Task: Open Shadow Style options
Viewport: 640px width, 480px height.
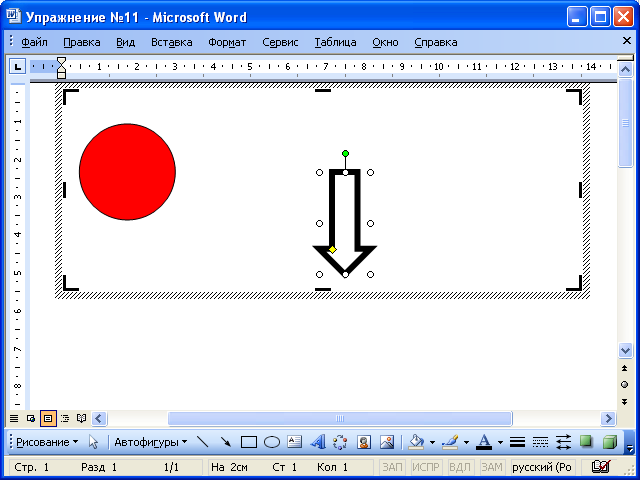Action: click(586, 442)
